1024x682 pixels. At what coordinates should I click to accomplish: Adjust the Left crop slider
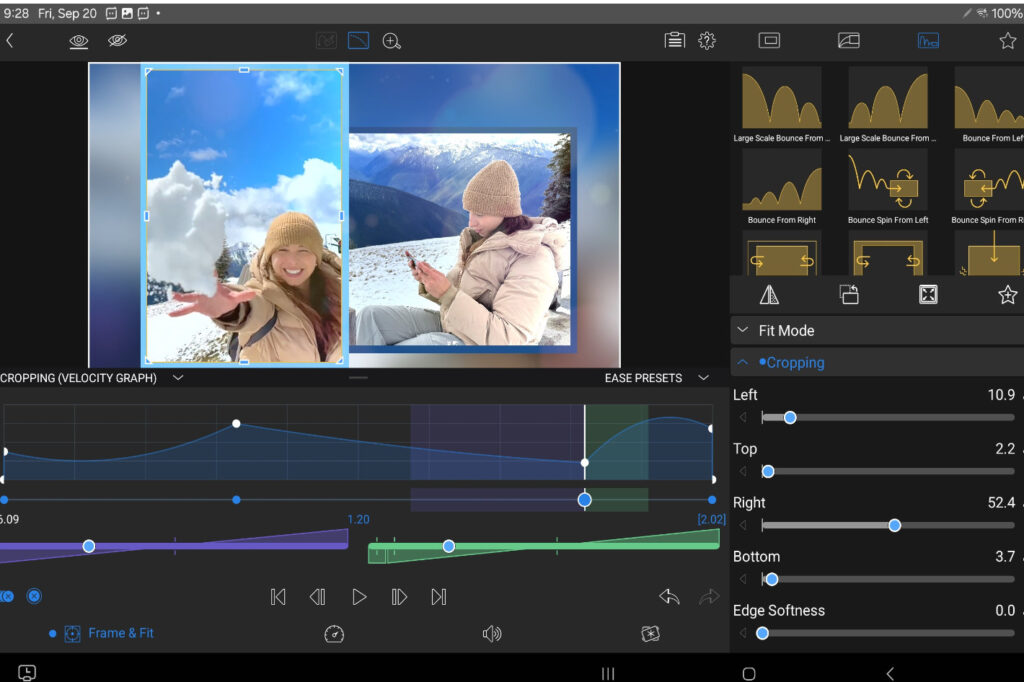(x=790, y=417)
